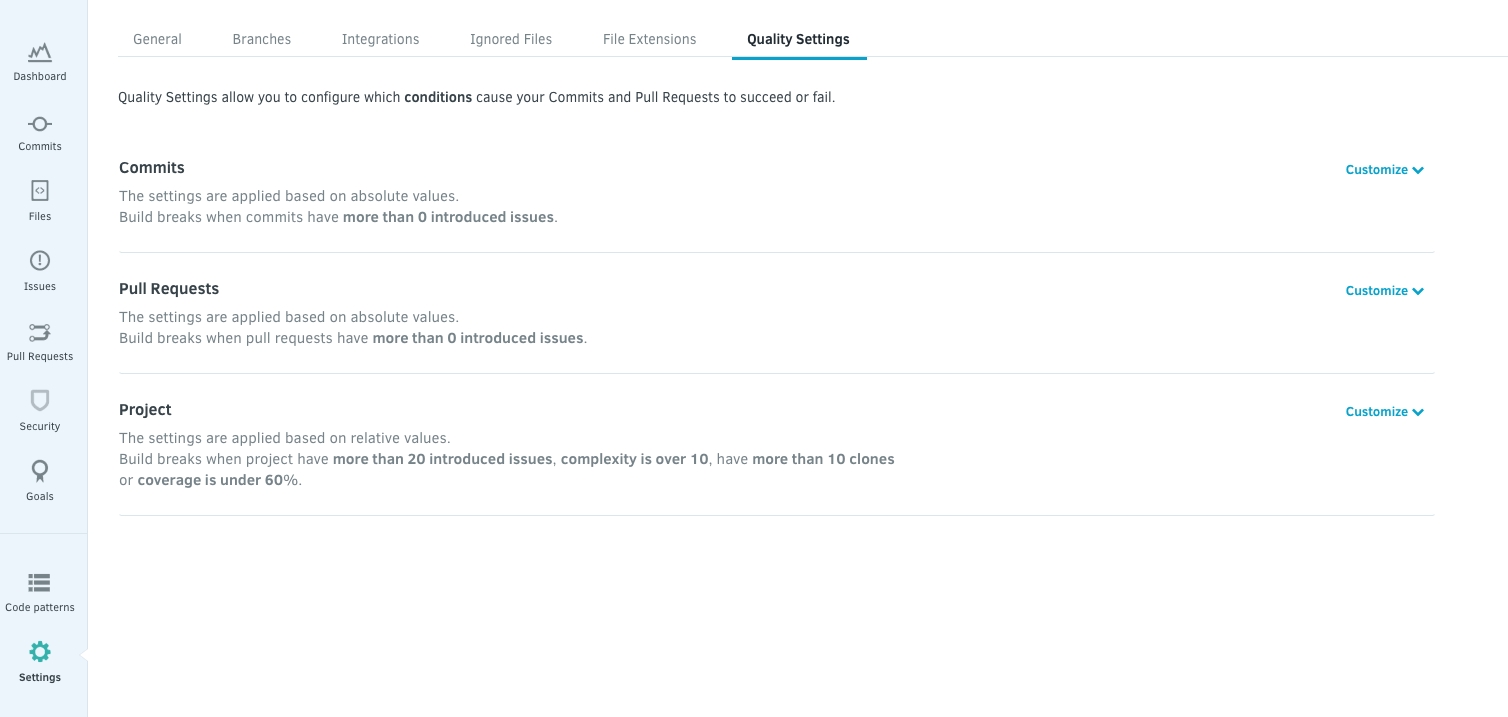Screen dimensions: 1508x717
Task: Open the File Extensions tab
Action: (x=649, y=39)
